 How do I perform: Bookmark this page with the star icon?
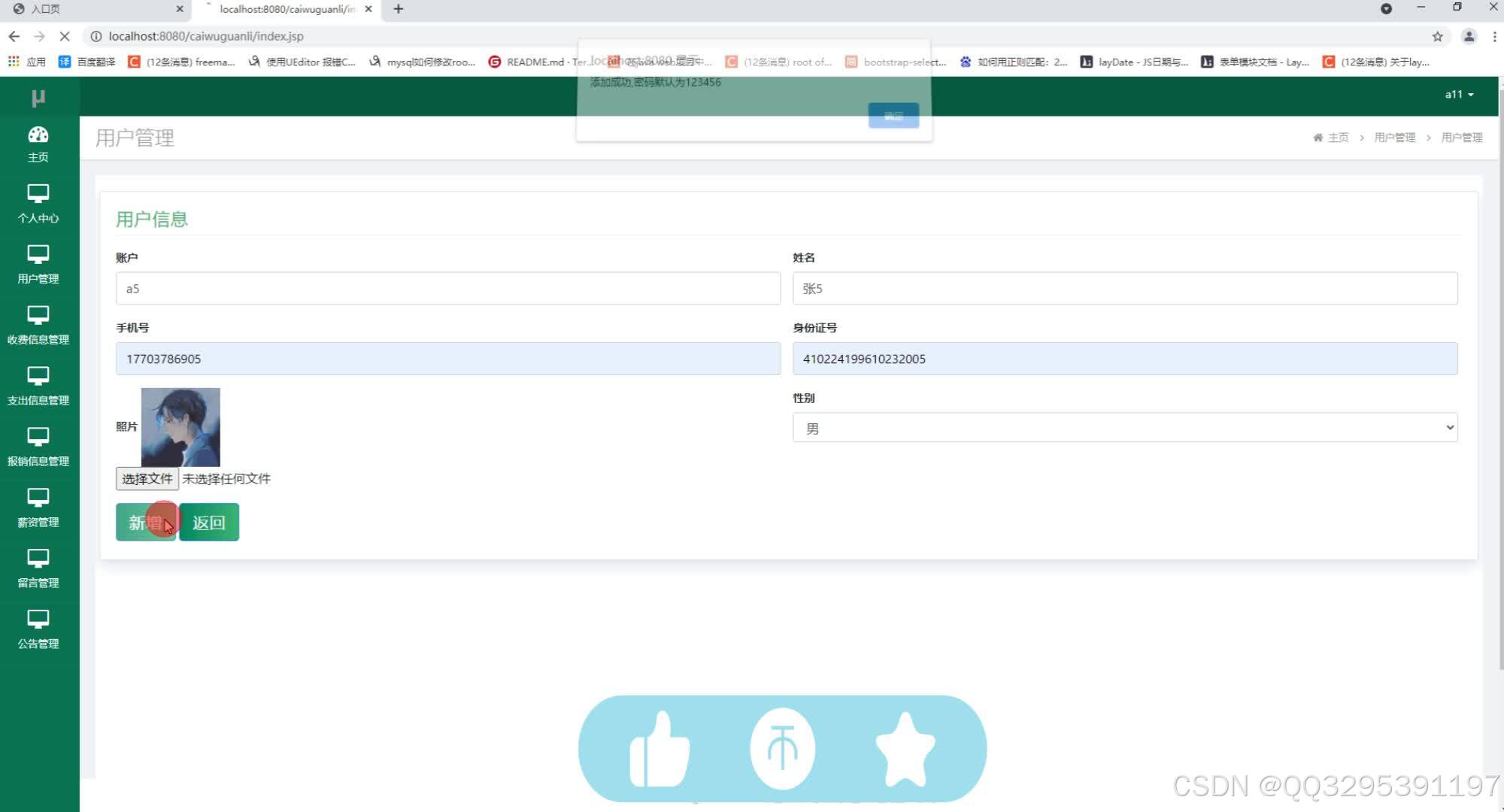[1437, 36]
